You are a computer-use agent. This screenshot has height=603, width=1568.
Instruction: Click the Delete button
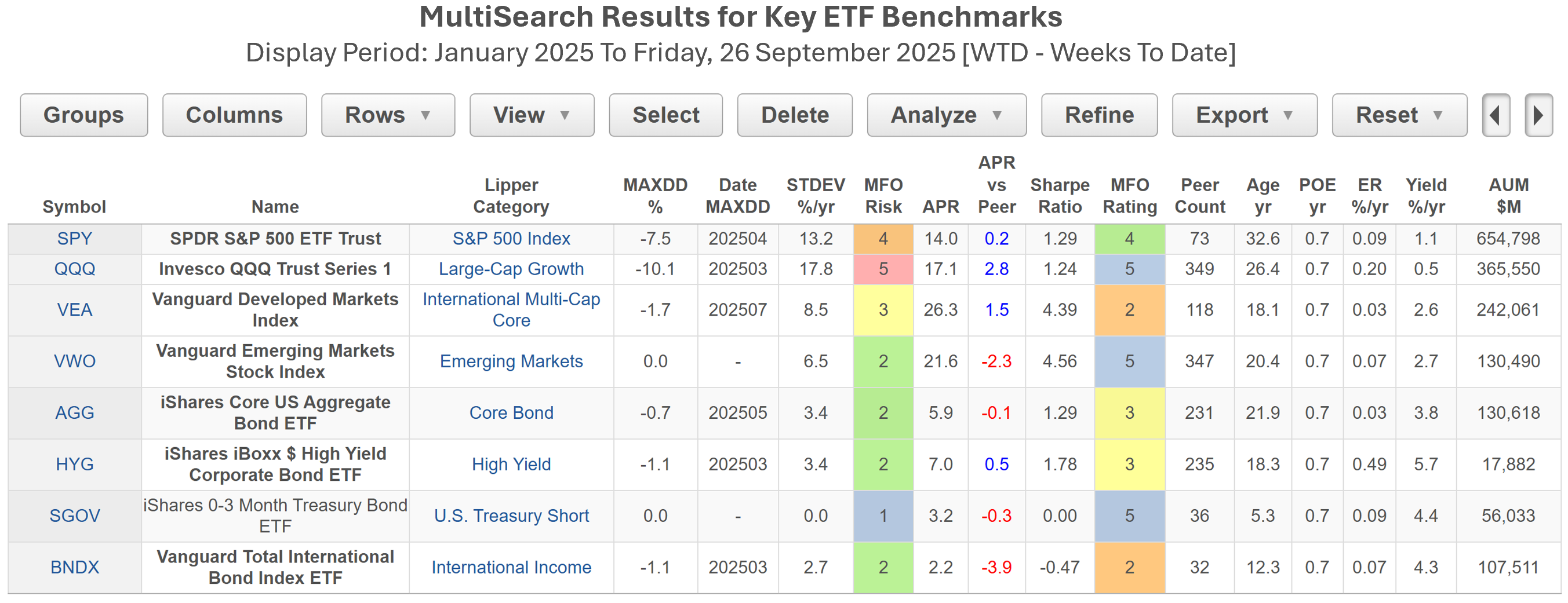pos(794,115)
